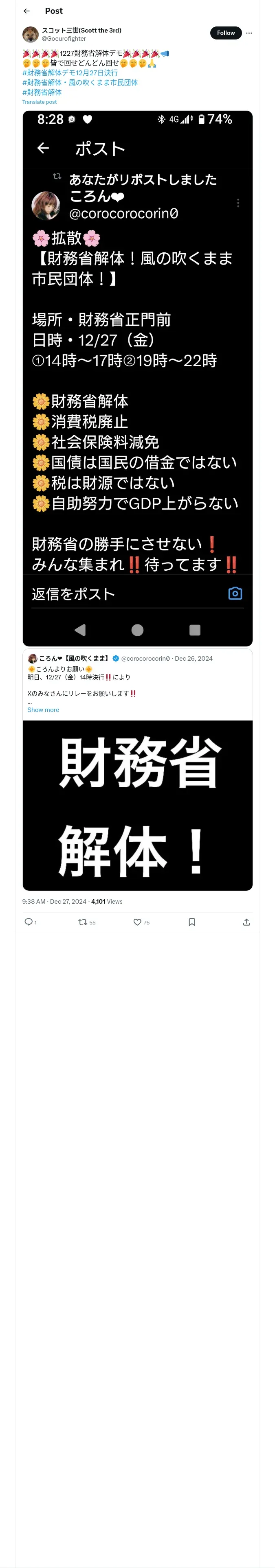Open the phone screenshot image
275x1568 pixels.
pyautogui.click(x=137, y=378)
